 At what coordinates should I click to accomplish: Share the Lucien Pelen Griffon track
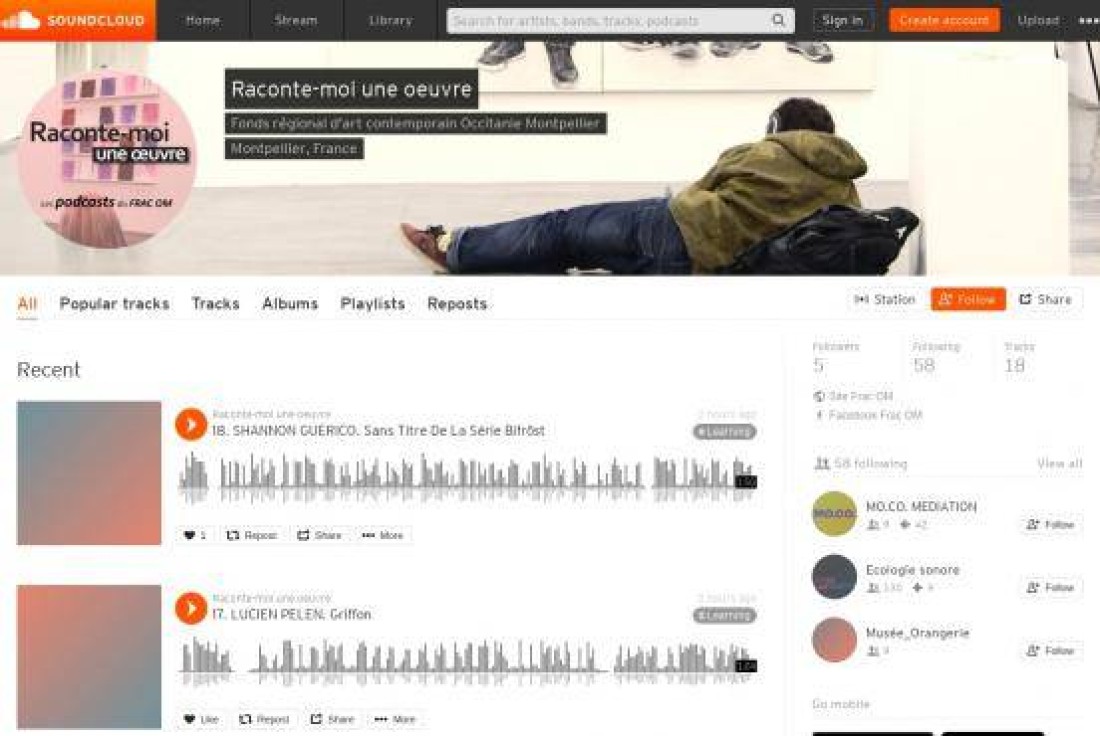click(332, 719)
